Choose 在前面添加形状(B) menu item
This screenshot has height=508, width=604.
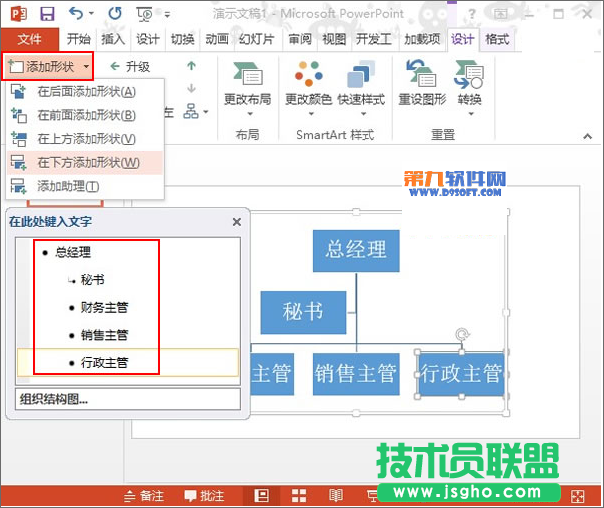[85, 115]
